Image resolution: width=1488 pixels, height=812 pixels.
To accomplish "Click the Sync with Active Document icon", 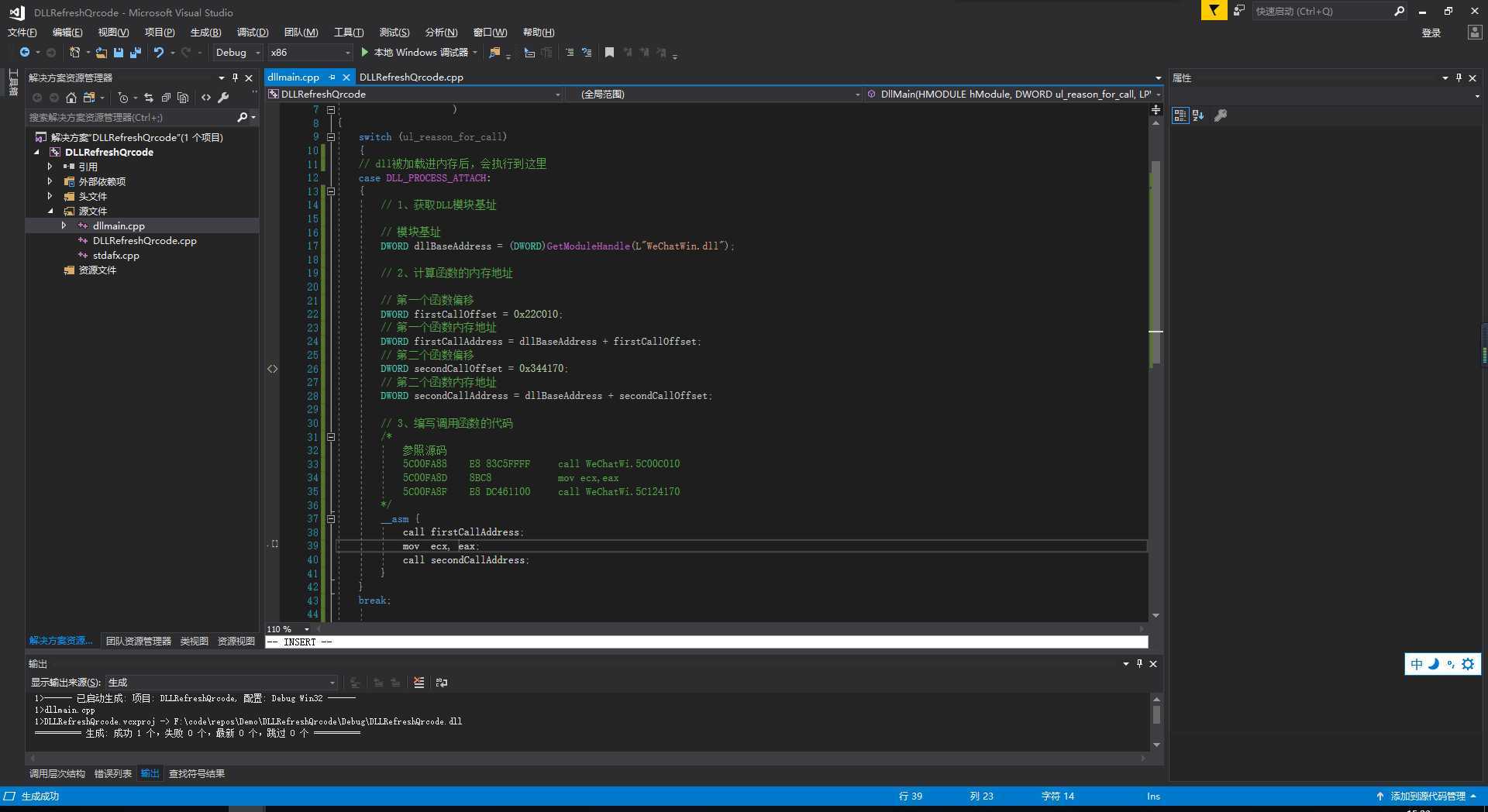I will (149, 98).
